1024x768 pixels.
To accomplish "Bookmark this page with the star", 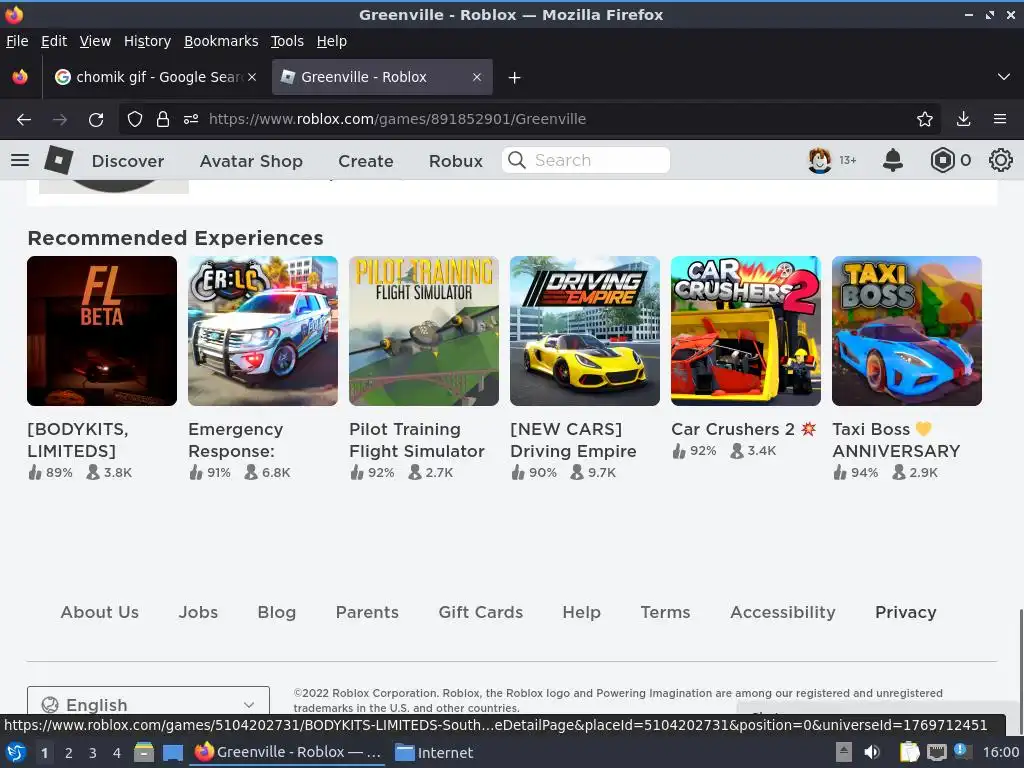I will (x=924, y=119).
